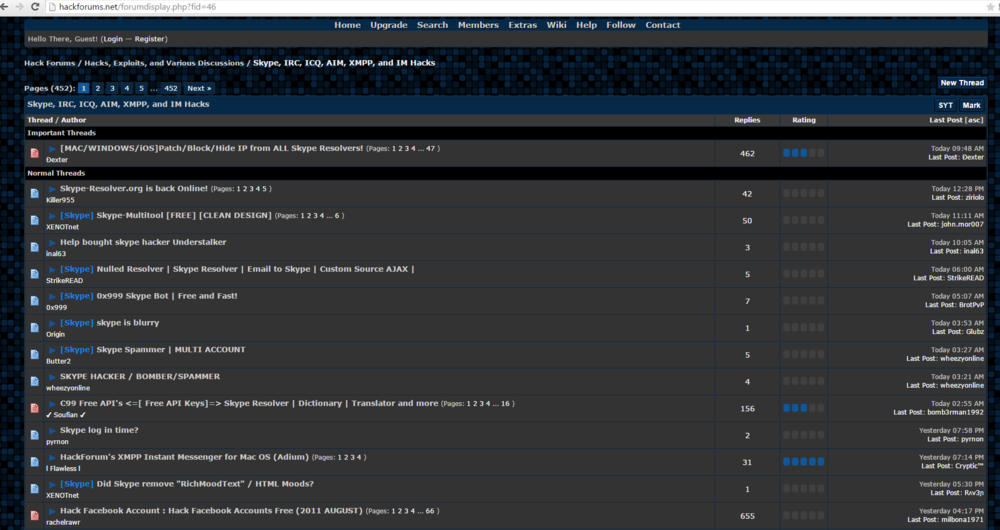The height and width of the screenshot is (530, 1000).
Task: Click the folder icon for Skype-Multitool thread
Action: point(34,220)
